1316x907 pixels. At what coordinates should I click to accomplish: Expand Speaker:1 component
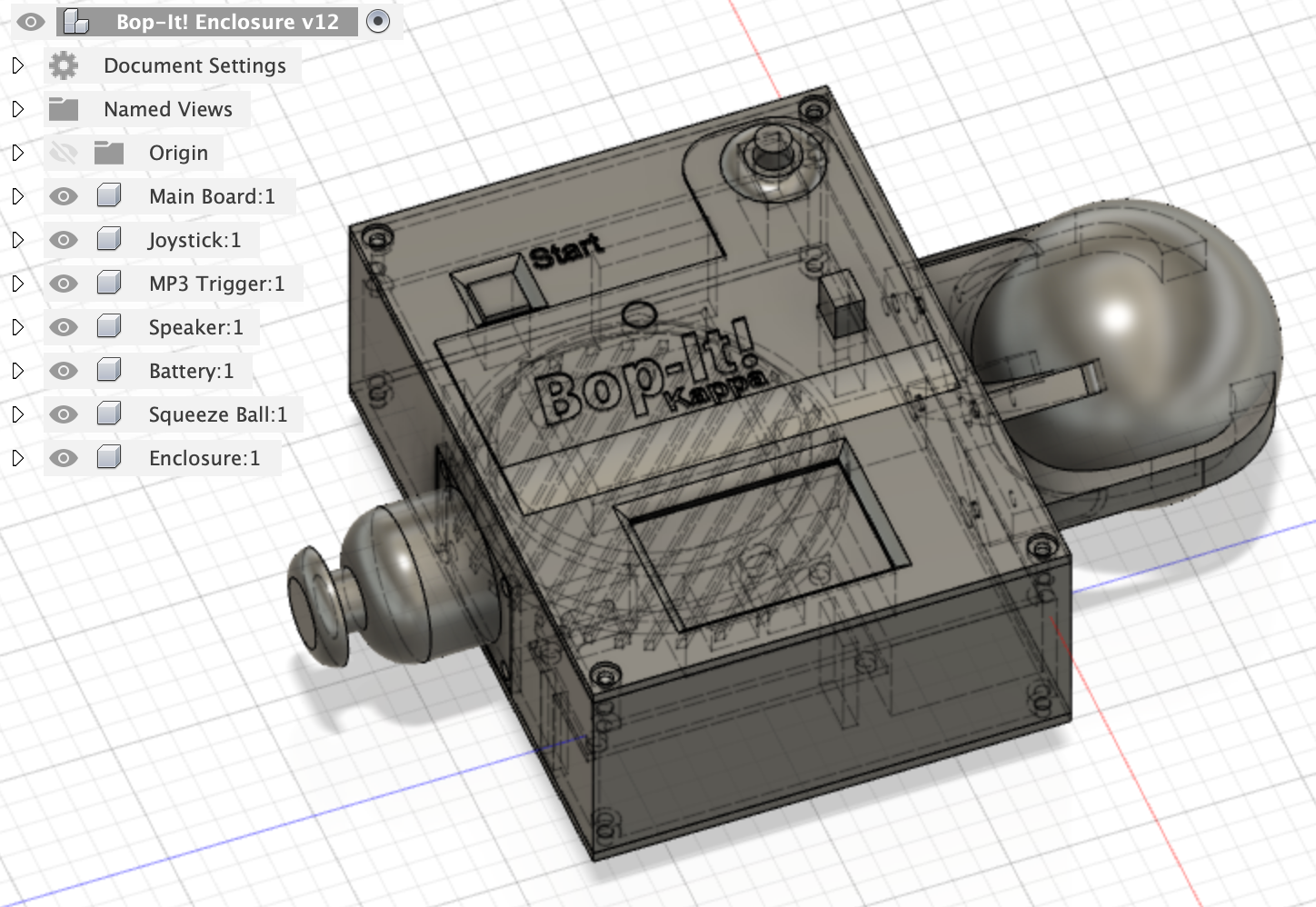pos(18,327)
